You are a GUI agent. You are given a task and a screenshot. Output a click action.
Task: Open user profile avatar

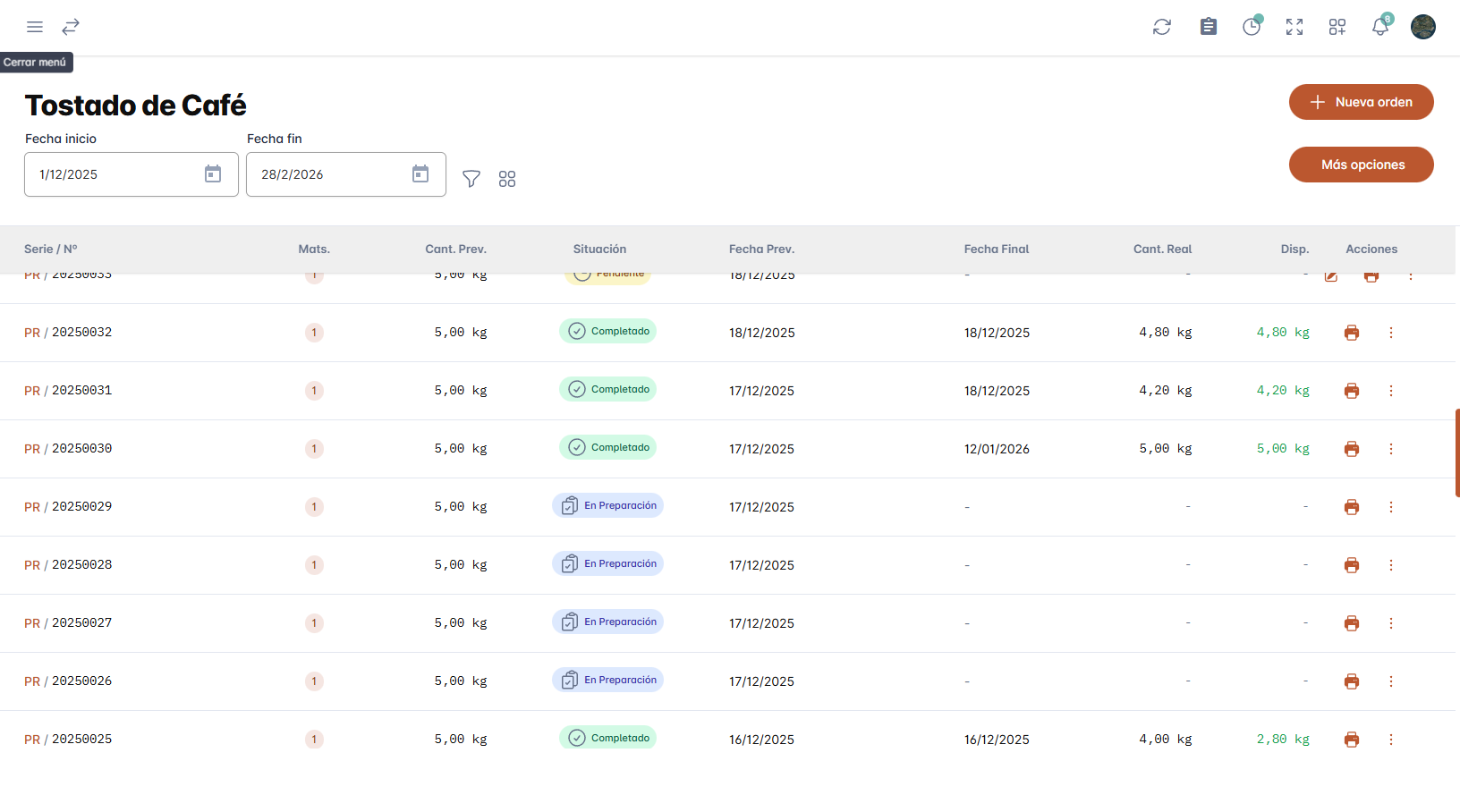1423,27
